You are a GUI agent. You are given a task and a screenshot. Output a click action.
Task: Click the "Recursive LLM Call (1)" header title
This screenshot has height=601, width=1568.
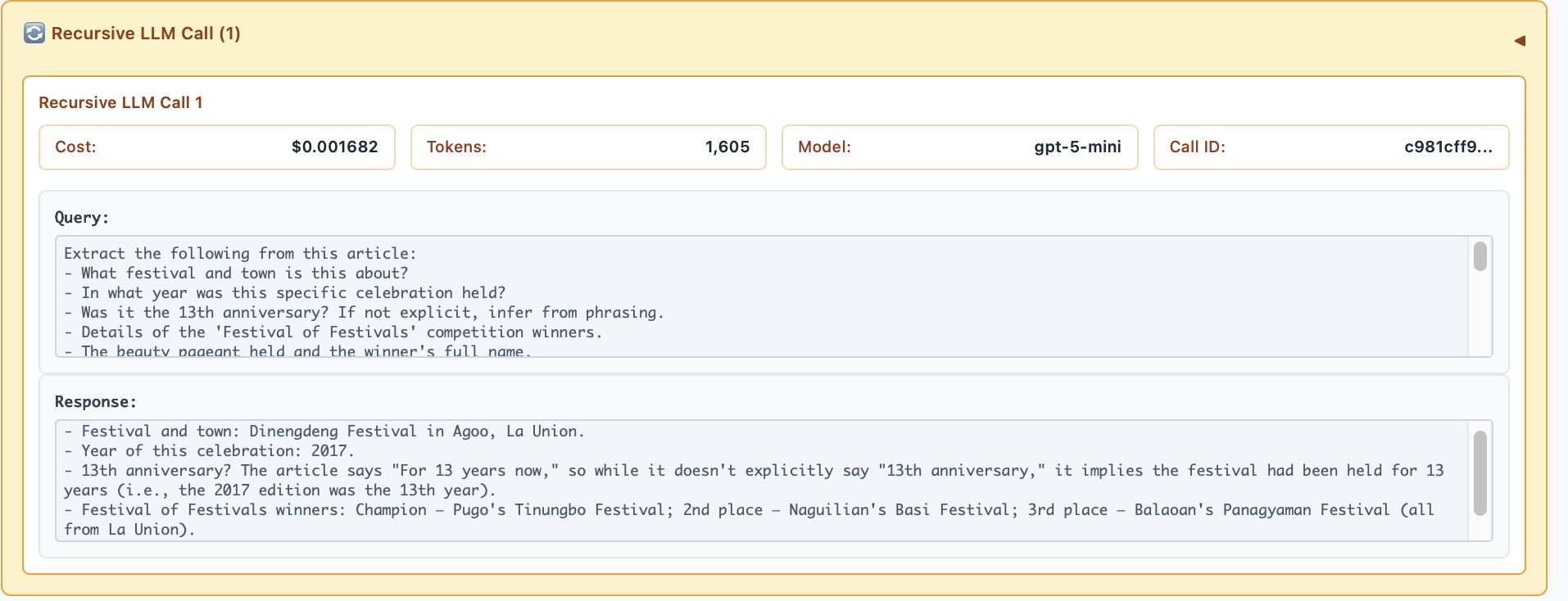(146, 34)
